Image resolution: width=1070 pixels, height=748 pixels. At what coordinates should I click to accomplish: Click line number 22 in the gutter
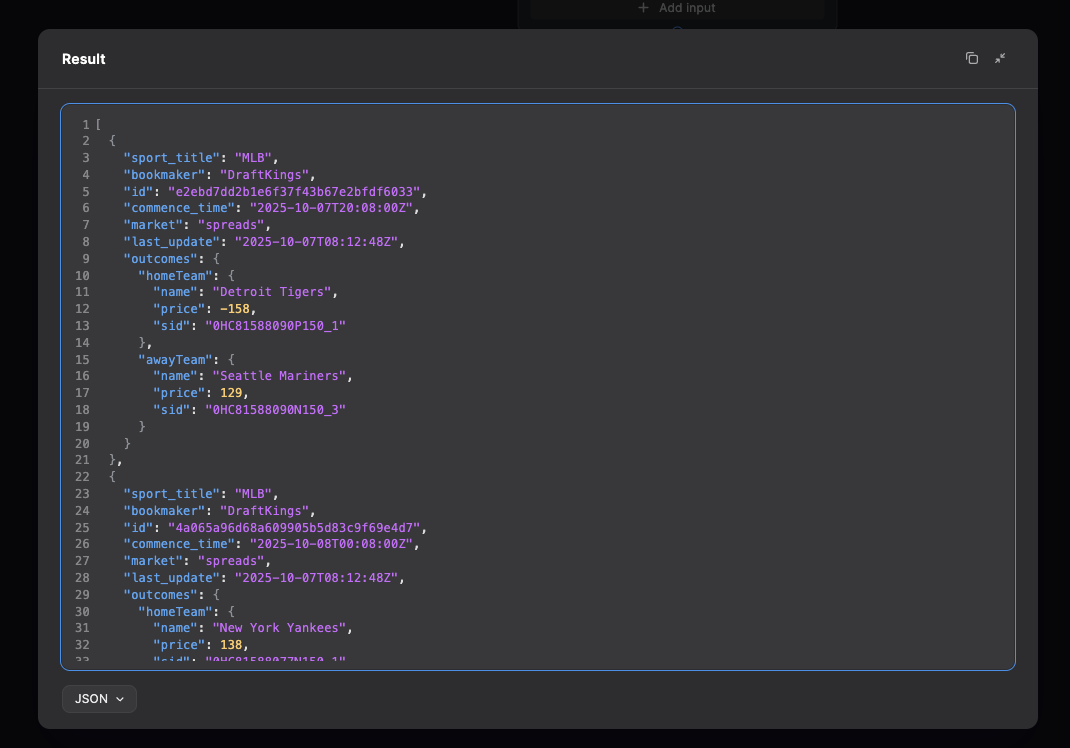coord(82,477)
